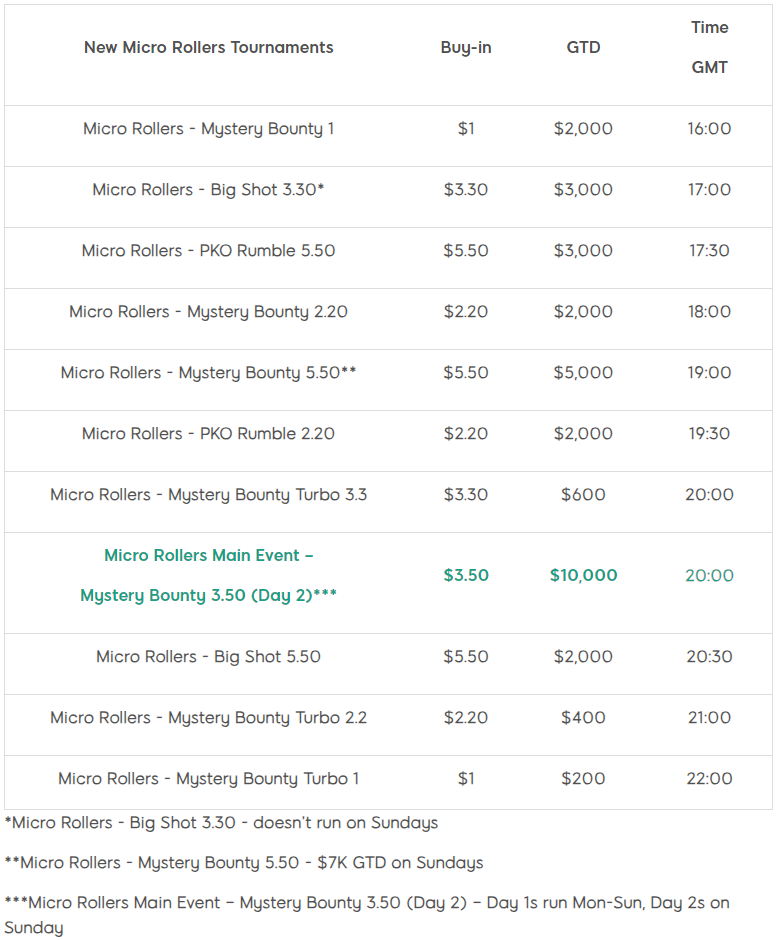Viewport: 776px width, 940px height.
Task: Select Micro Rollers - PKO Rumble 5.50 entry
Action: (x=208, y=251)
